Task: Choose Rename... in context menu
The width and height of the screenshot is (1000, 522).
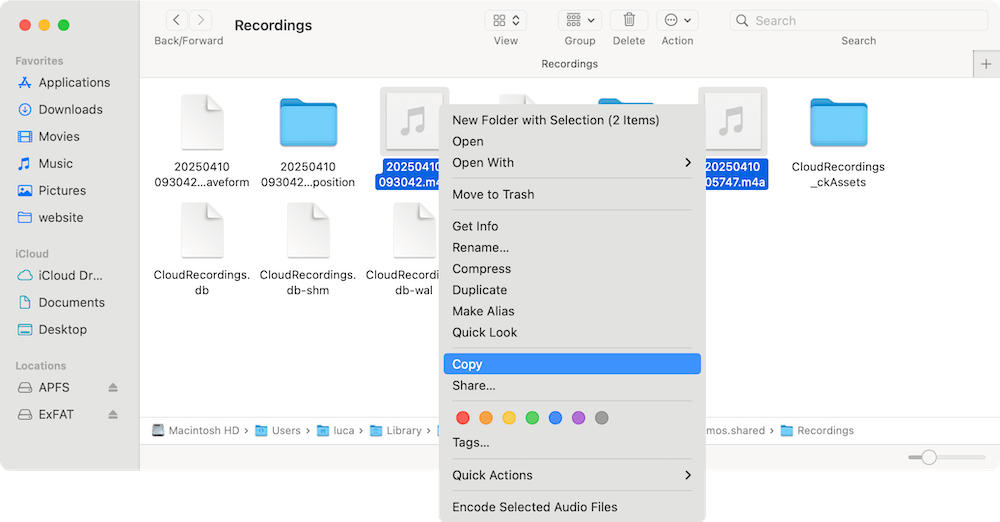Action: pyautogui.click(x=572, y=248)
